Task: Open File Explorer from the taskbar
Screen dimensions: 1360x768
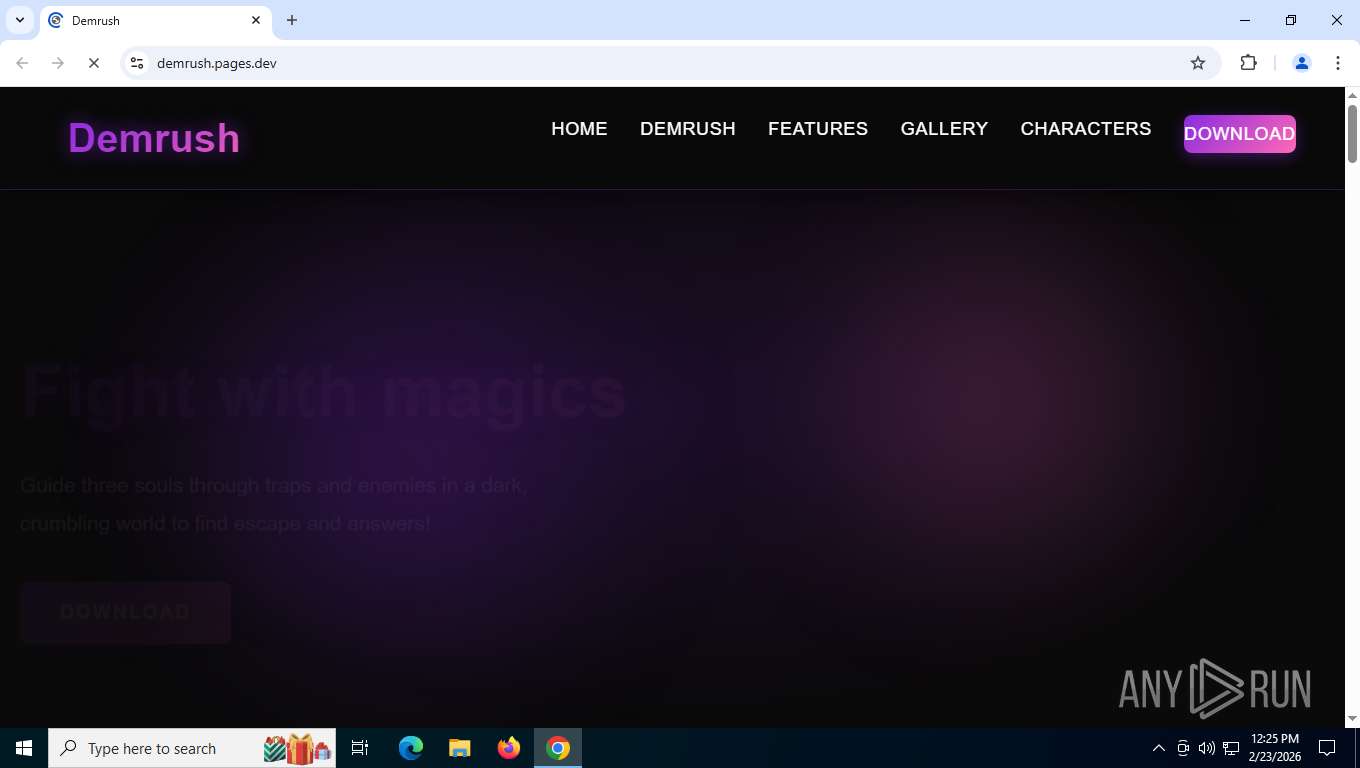Action: click(x=460, y=748)
